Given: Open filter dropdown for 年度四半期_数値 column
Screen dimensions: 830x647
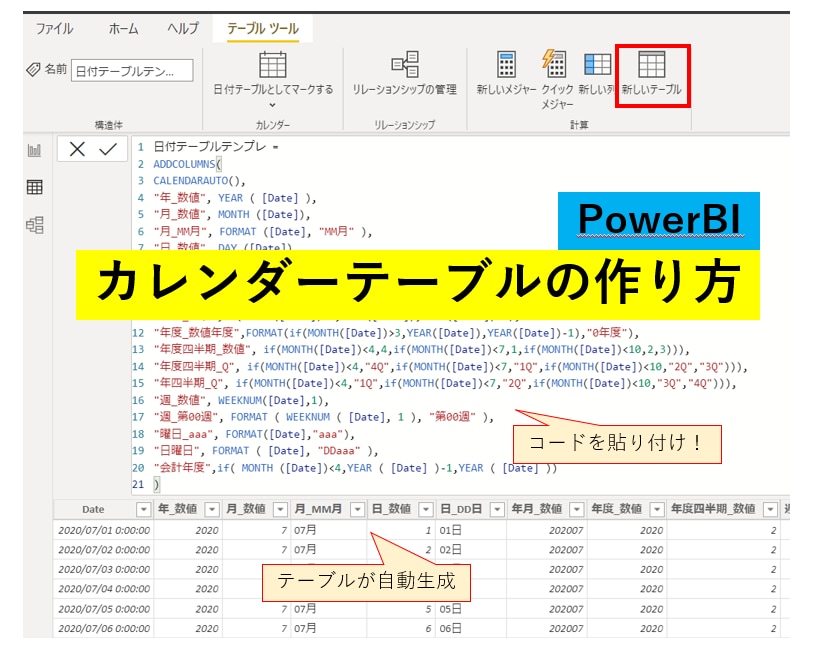Looking at the screenshot, I should 770,509.
